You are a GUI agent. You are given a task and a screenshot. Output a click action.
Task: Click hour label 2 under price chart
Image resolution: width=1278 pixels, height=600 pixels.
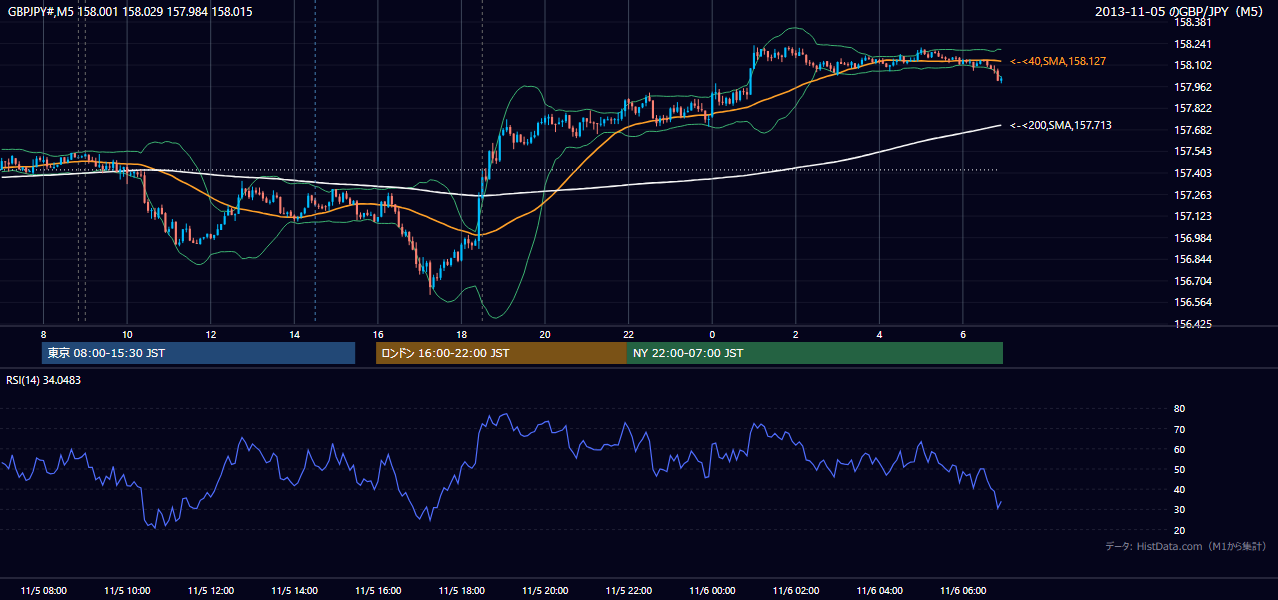point(796,334)
